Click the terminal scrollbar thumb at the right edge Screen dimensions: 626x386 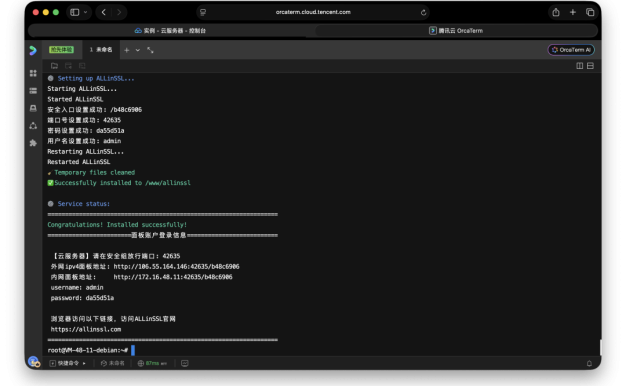point(600,347)
